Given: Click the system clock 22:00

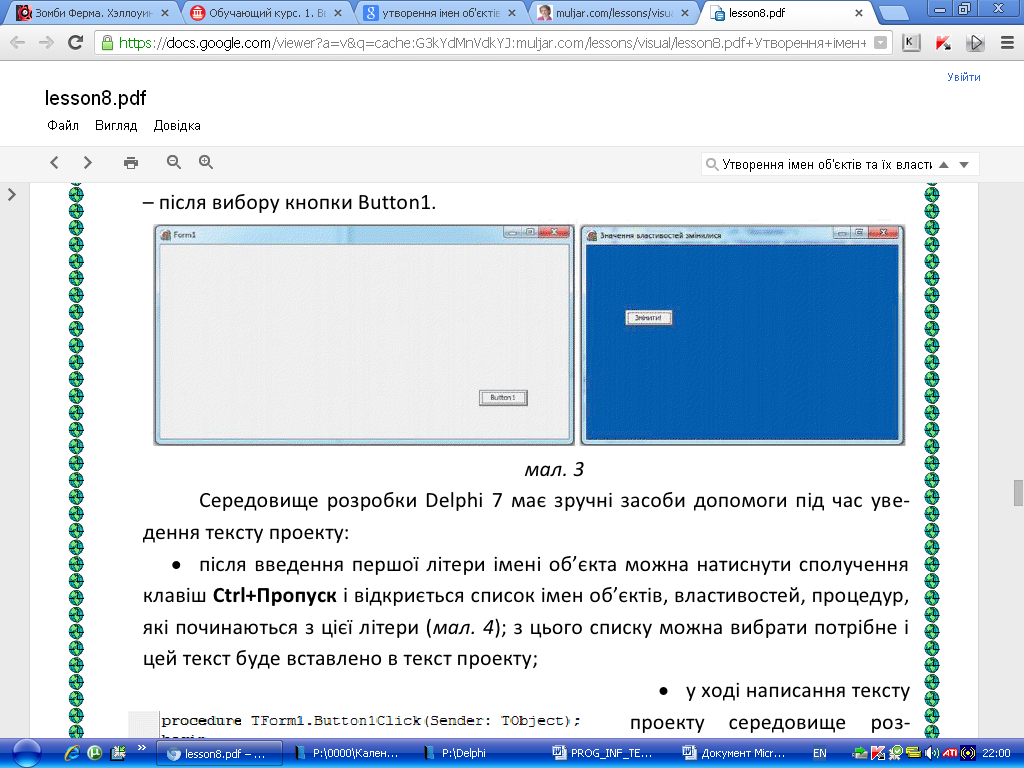Looking at the screenshot, I should tap(996, 754).
